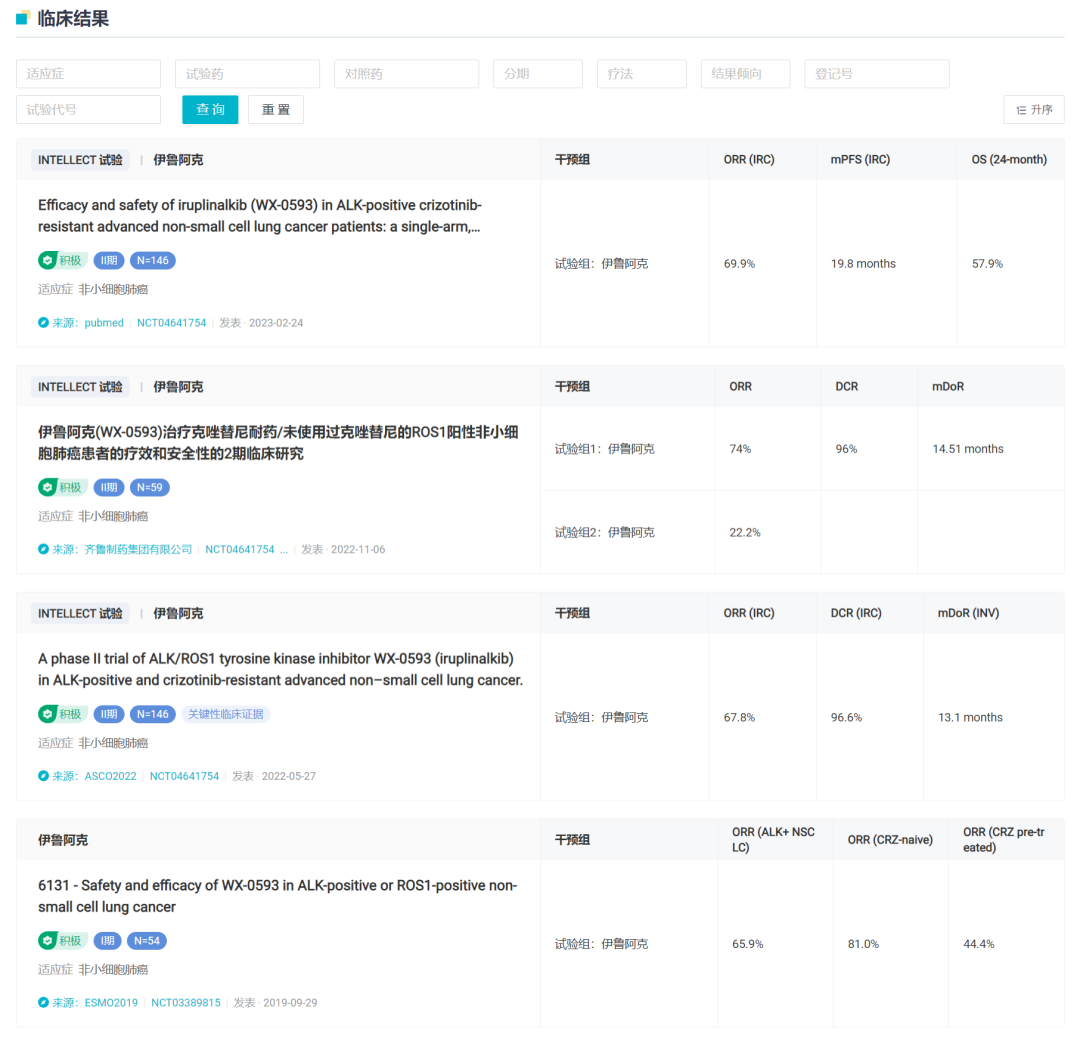Click the N=146 badge on the ASCO2022 study

tap(152, 714)
